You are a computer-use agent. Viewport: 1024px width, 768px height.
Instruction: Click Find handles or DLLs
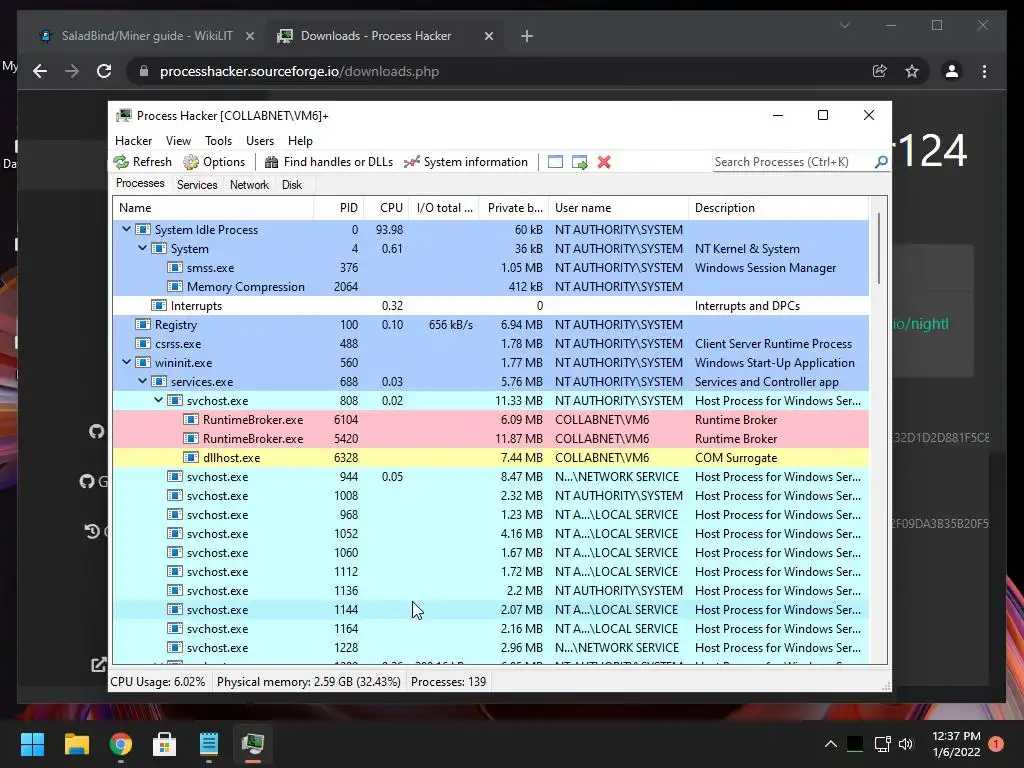click(x=329, y=162)
